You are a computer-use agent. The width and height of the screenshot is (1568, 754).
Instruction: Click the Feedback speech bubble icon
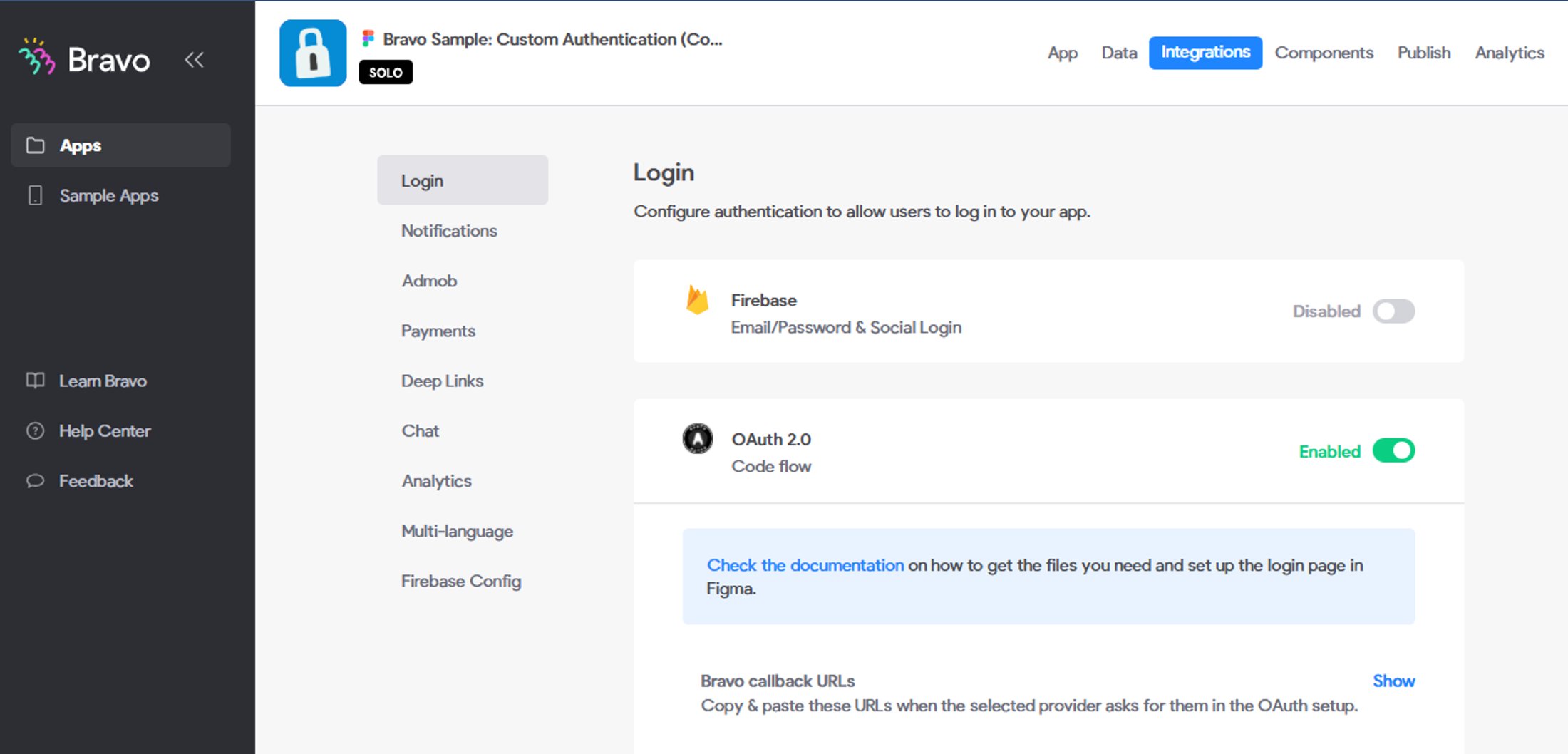click(35, 481)
